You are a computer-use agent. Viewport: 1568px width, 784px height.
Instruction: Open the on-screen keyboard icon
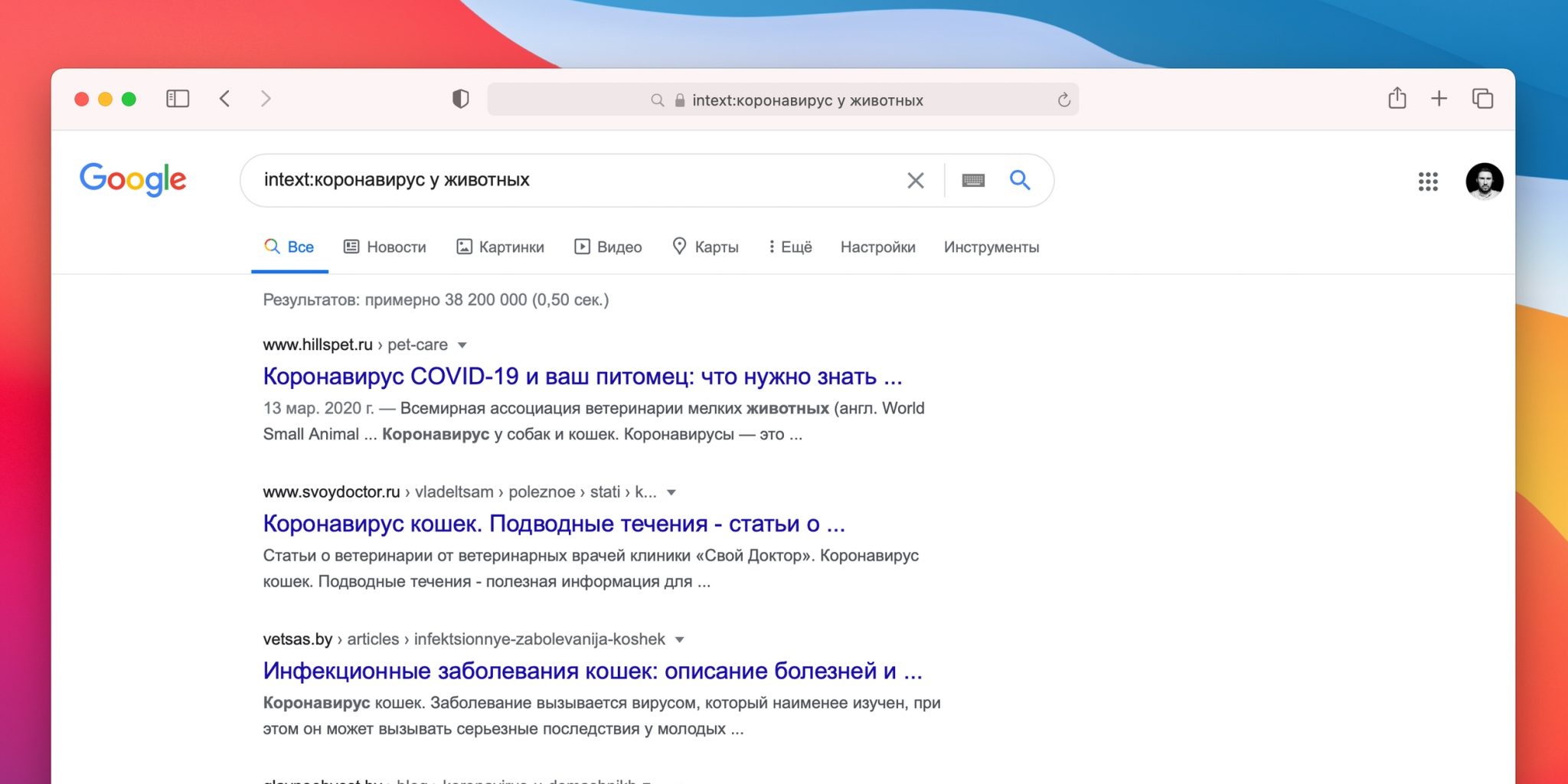click(x=973, y=181)
